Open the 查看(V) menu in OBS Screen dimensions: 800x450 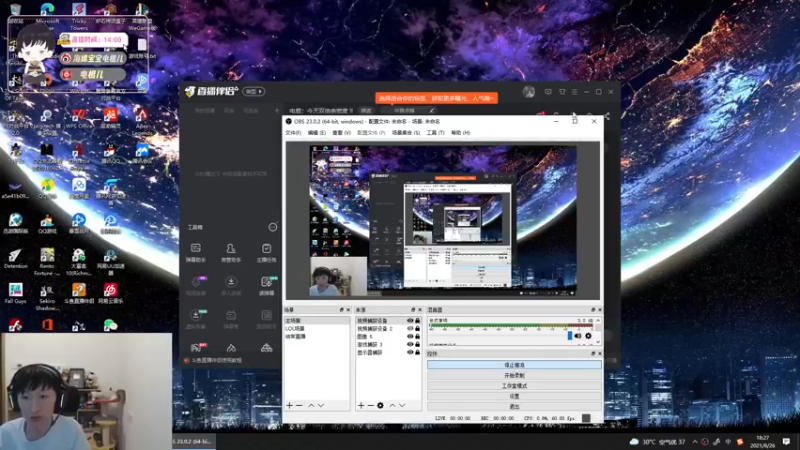(x=341, y=133)
